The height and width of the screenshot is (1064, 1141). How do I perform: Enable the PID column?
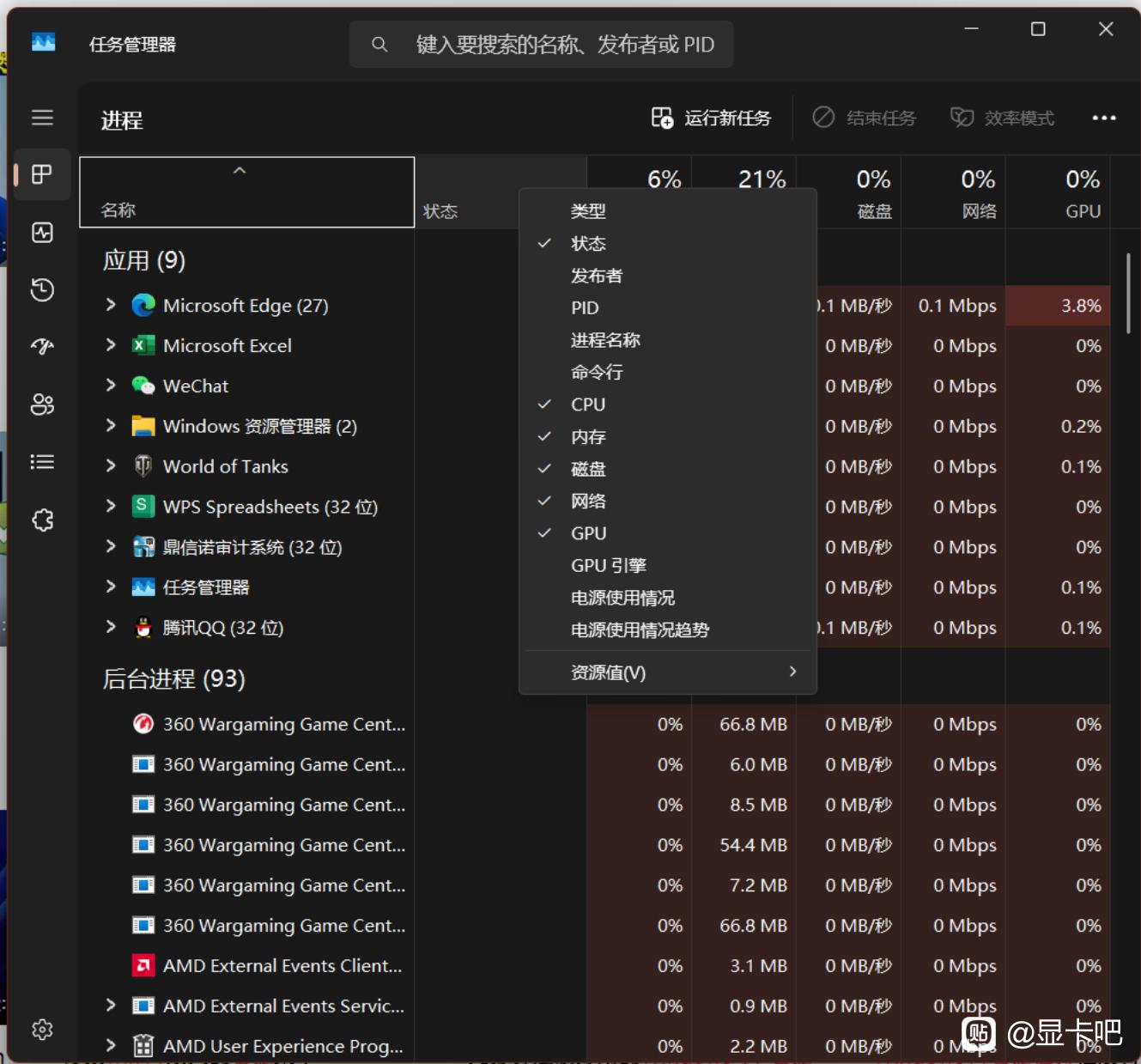(667, 307)
